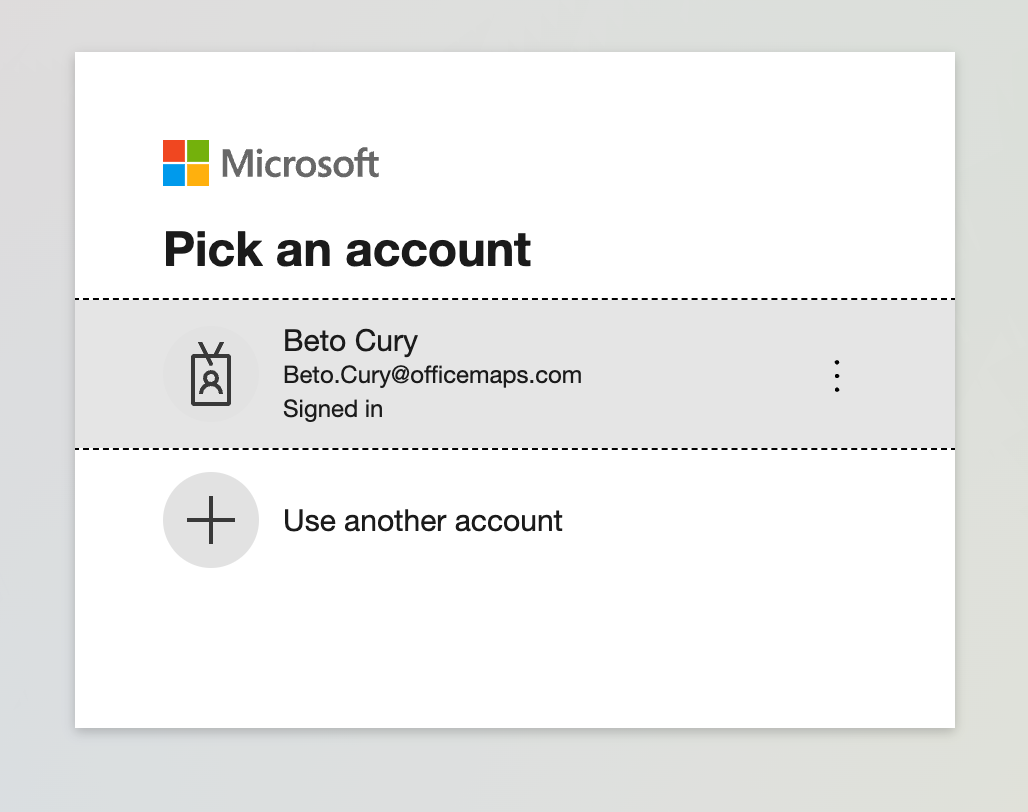
Task: Click the ID badge account icon
Action: click(x=211, y=374)
